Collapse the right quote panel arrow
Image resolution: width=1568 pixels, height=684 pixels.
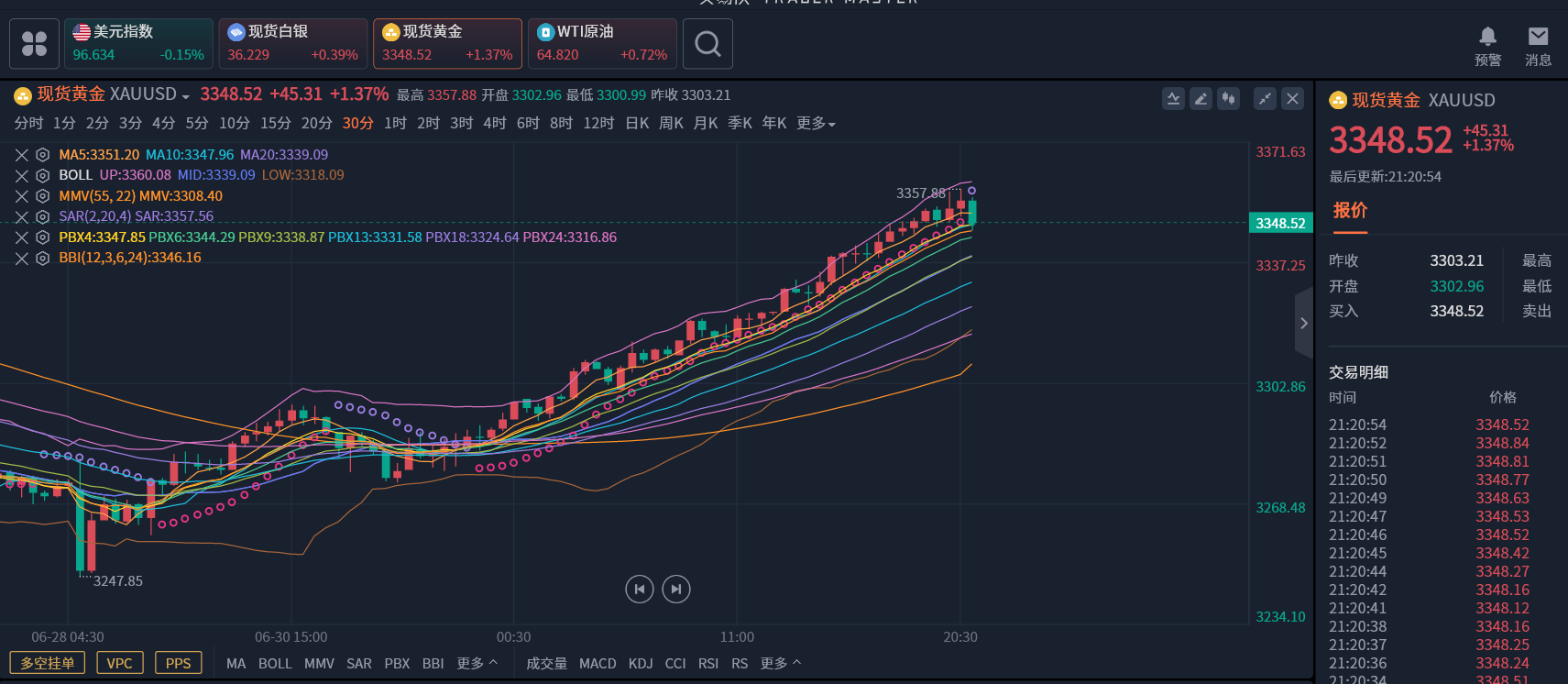(x=1304, y=323)
